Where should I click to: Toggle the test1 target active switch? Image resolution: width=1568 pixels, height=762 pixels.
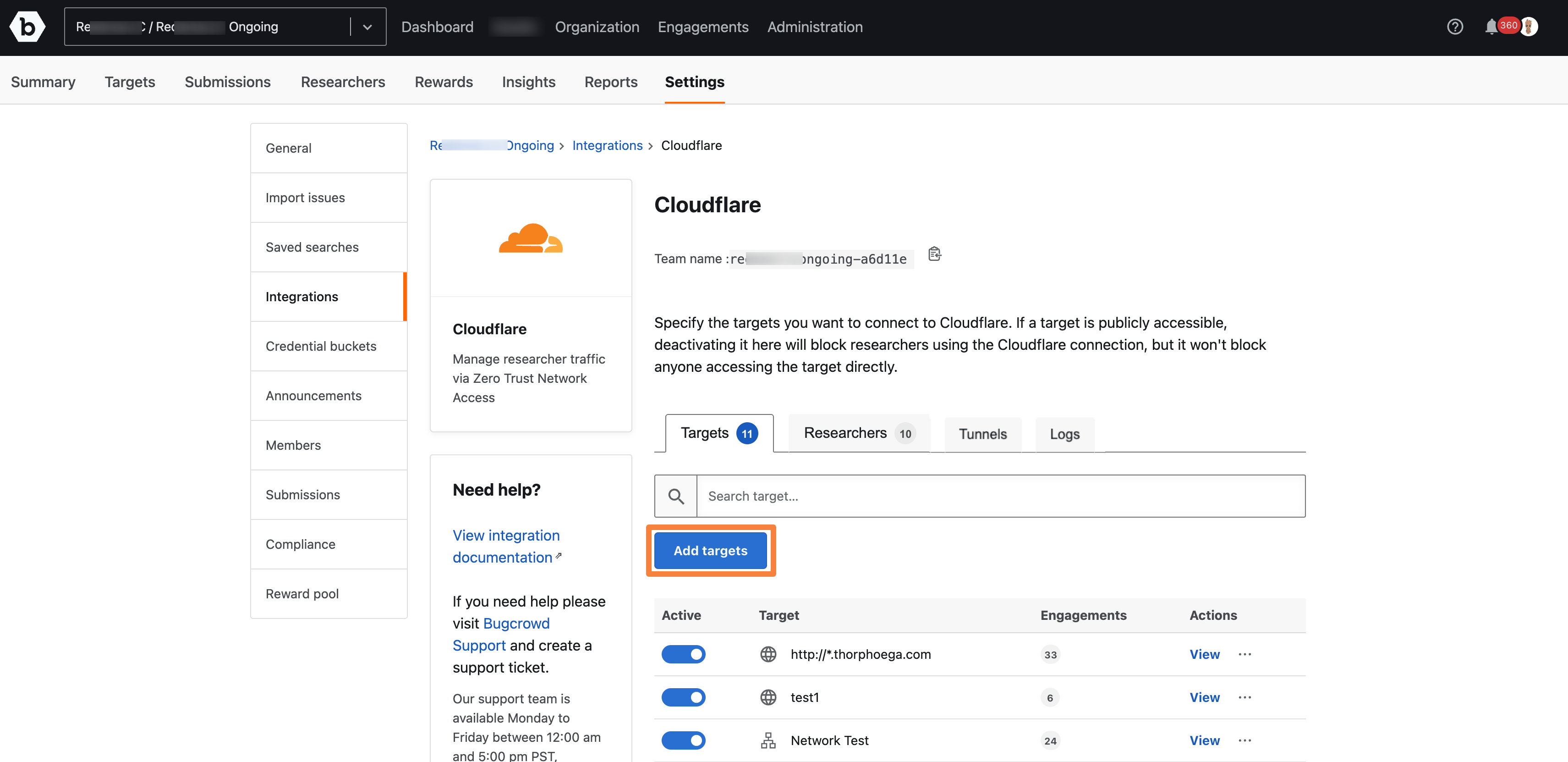pyautogui.click(x=683, y=697)
